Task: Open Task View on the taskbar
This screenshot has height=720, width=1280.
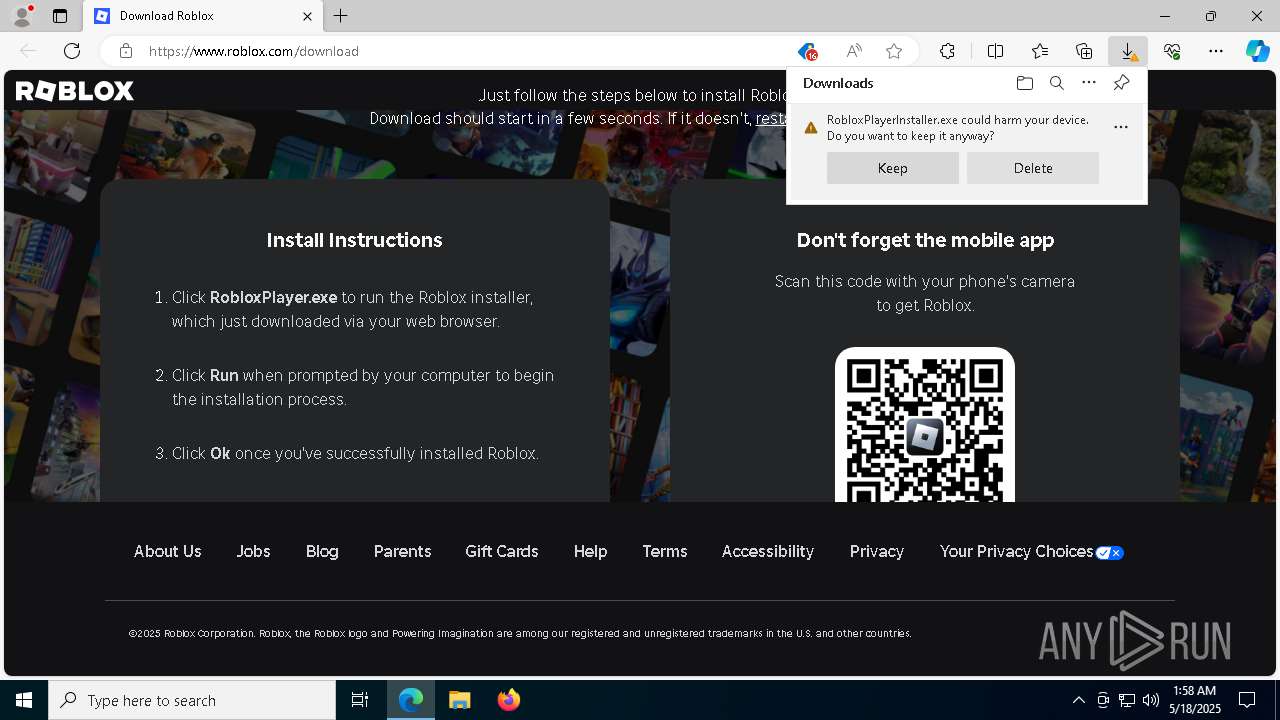Action: [360, 700]
